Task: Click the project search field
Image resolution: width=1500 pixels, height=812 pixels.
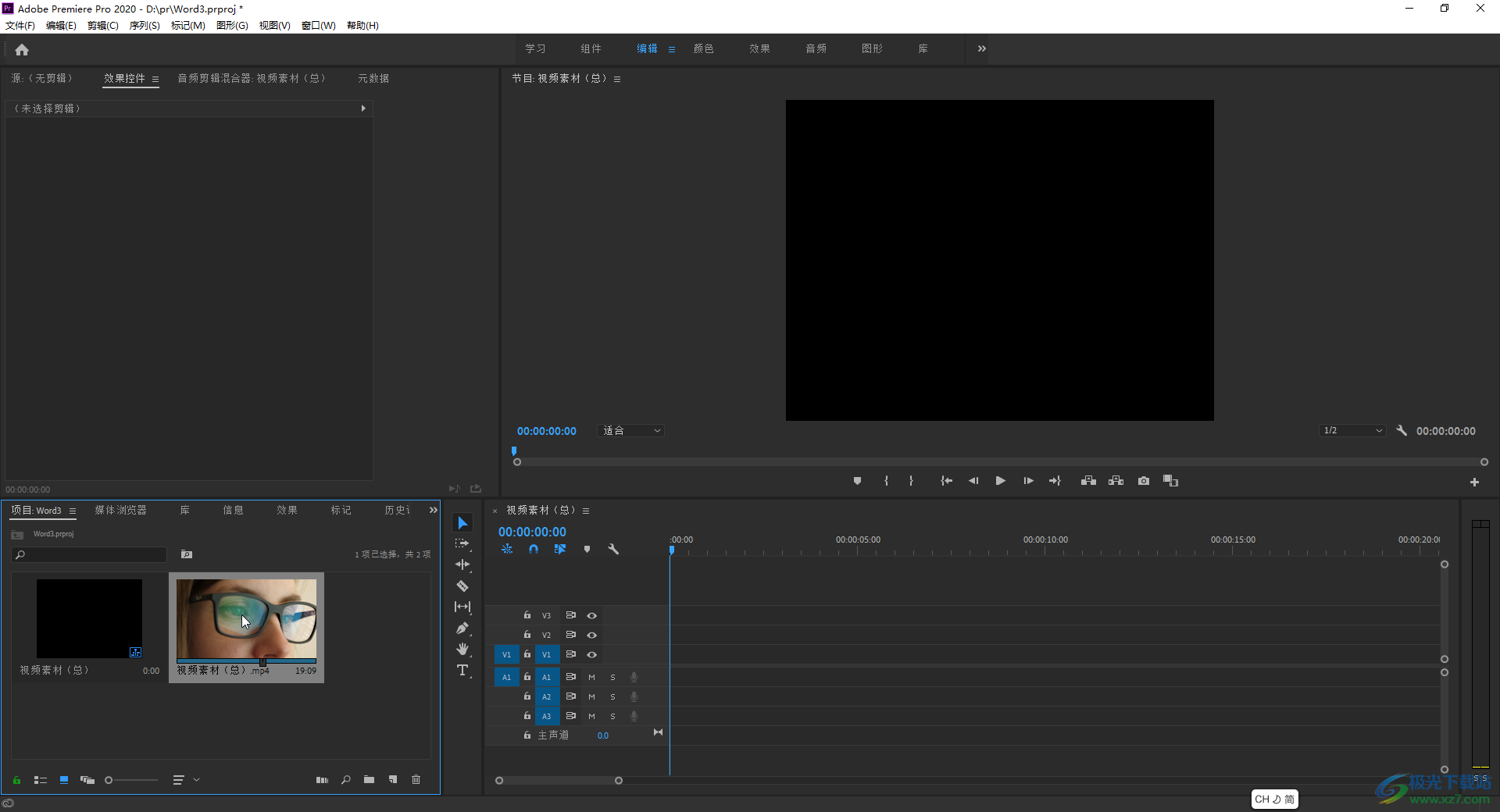Action: point(90,554)
